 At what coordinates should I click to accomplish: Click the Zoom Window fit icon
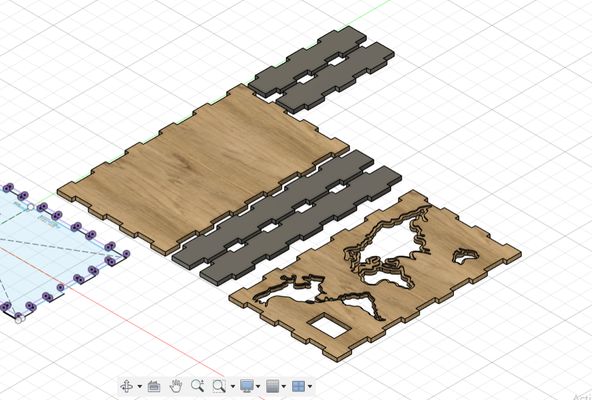219,386
